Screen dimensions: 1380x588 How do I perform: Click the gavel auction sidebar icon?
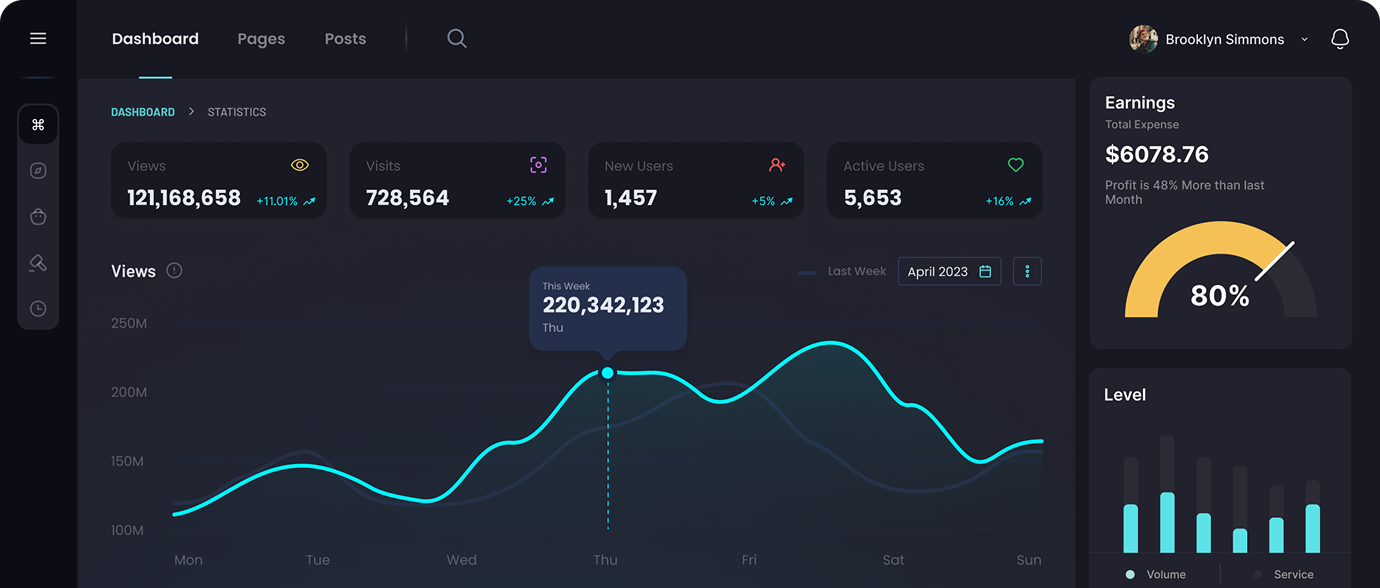coord(38,263)
